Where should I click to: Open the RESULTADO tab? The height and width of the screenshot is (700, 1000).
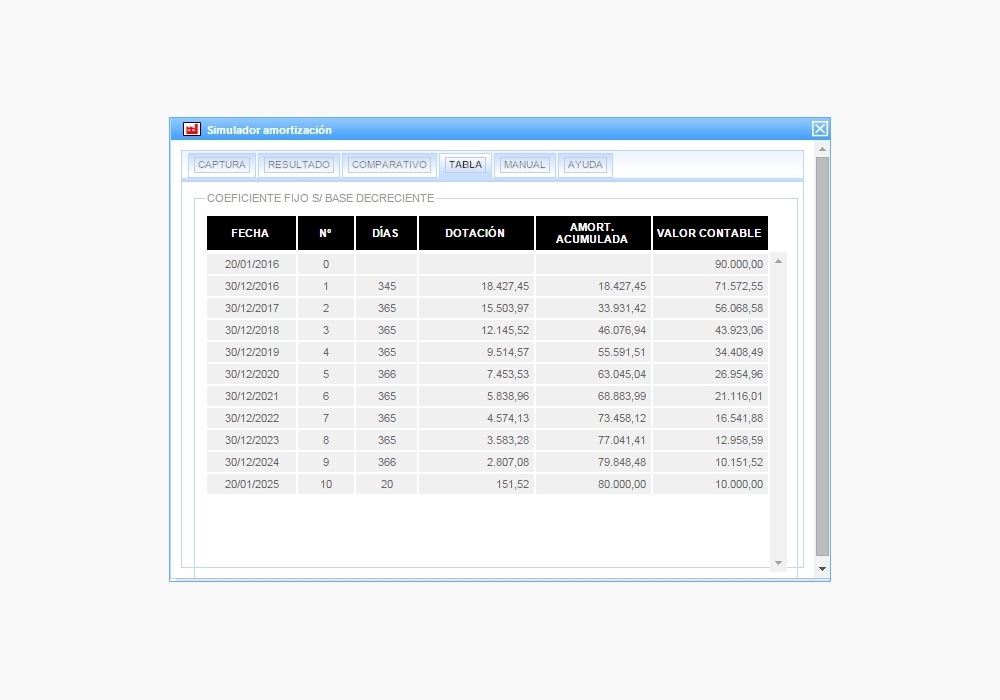(x=298, y=165)
